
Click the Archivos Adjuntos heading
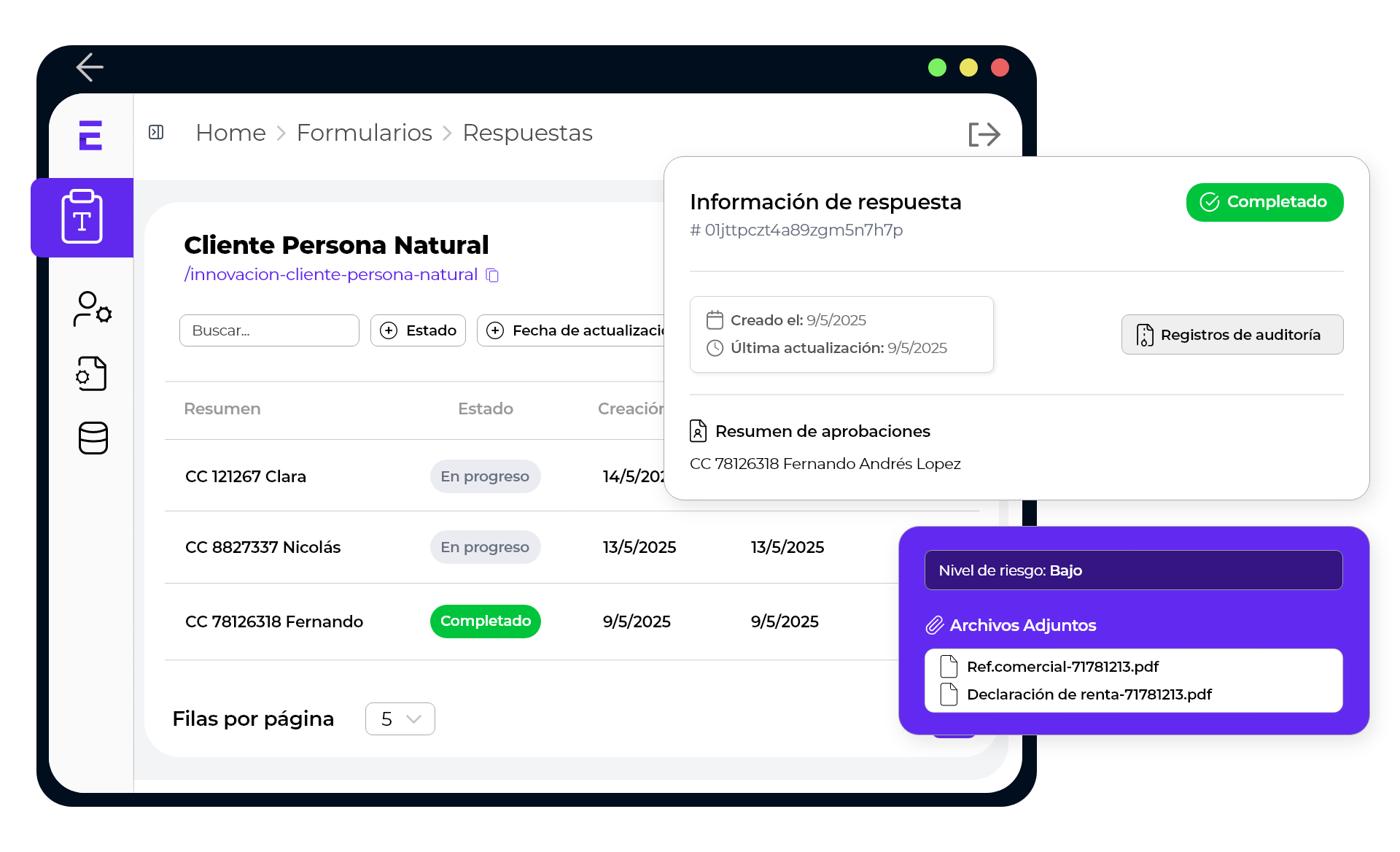pos(1022,625)
